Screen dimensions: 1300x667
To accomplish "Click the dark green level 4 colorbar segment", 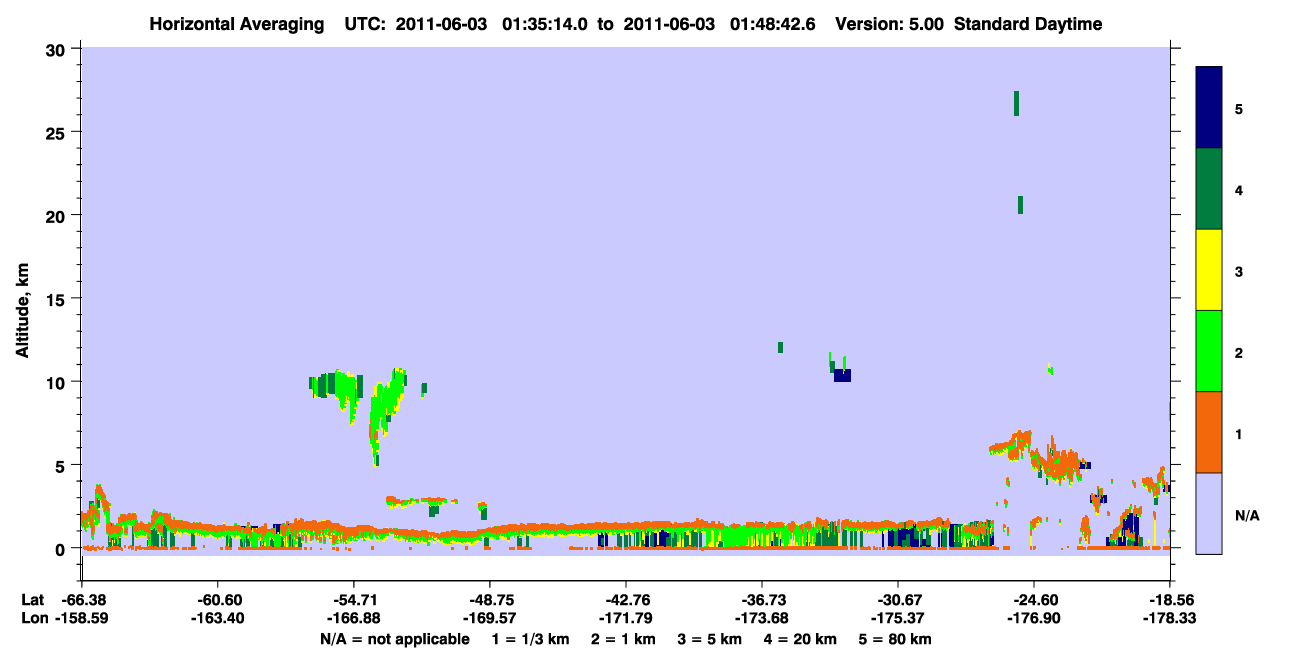I will (x=1209, y=189).
